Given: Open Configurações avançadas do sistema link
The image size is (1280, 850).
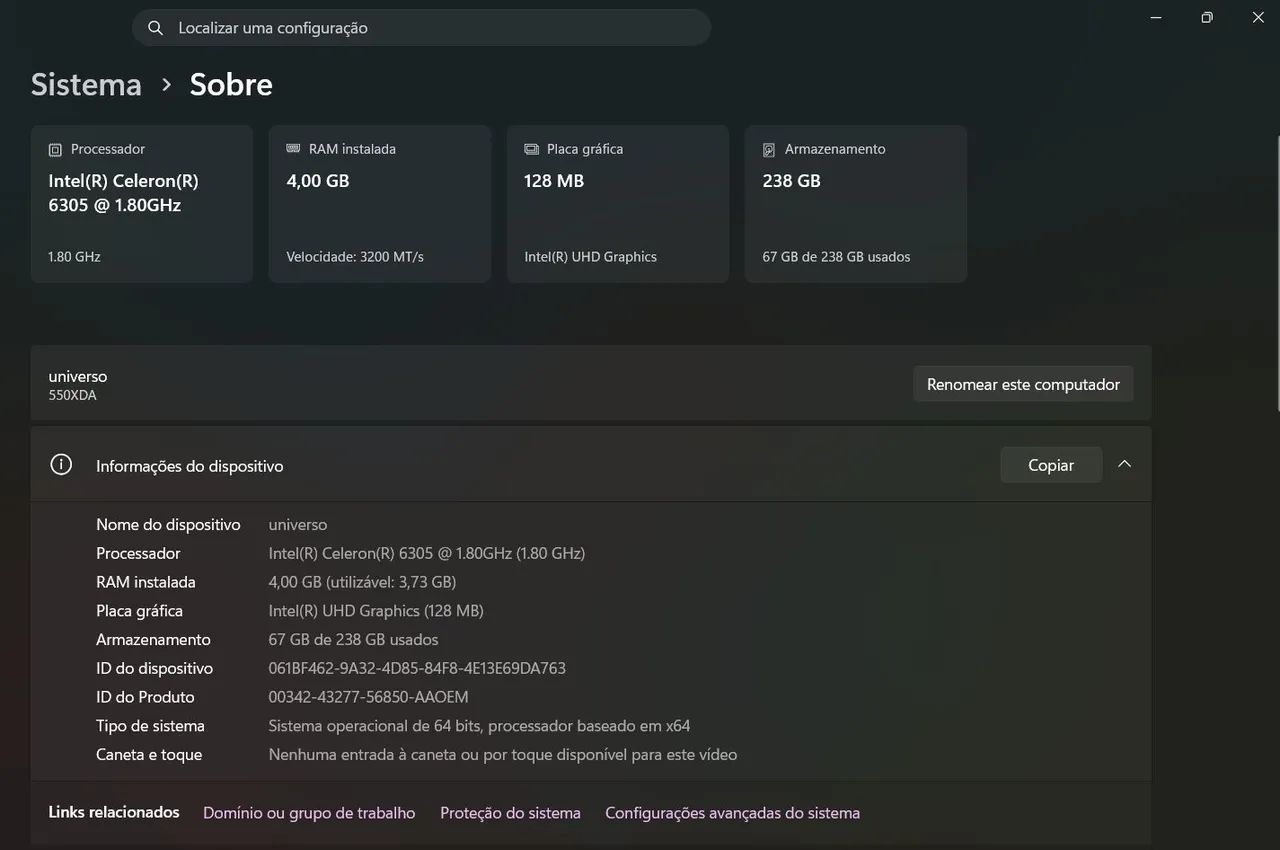Looking at the screenshot, I should [x=732, y=813].
